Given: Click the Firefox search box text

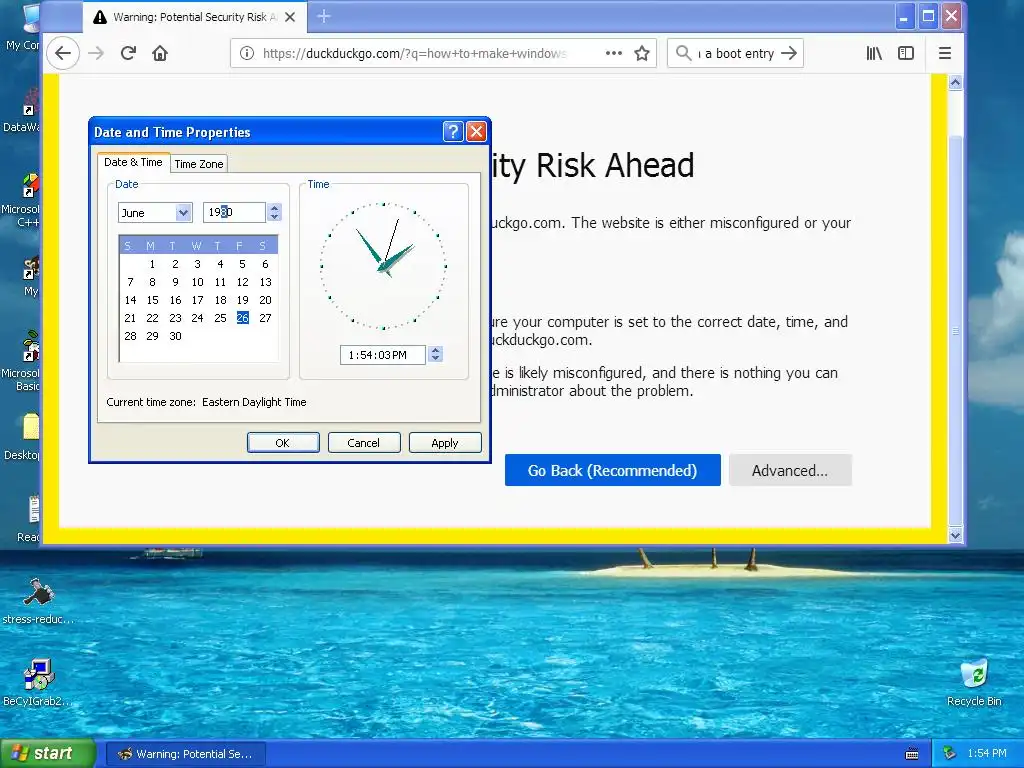Looking at the screenshot, I should pyautogui.click(x=735, y=54).
